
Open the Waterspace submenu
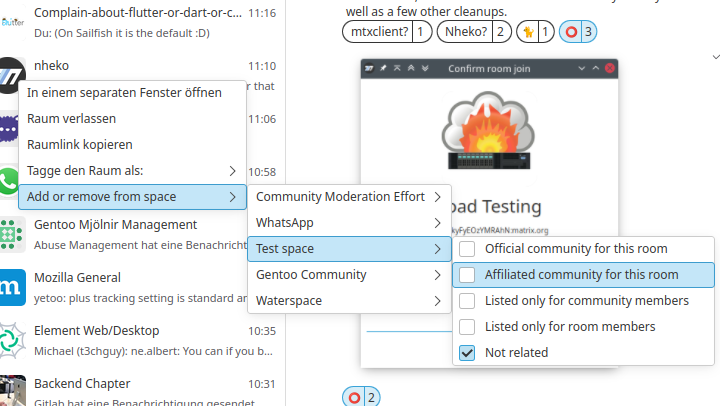(x=349, y=300)
